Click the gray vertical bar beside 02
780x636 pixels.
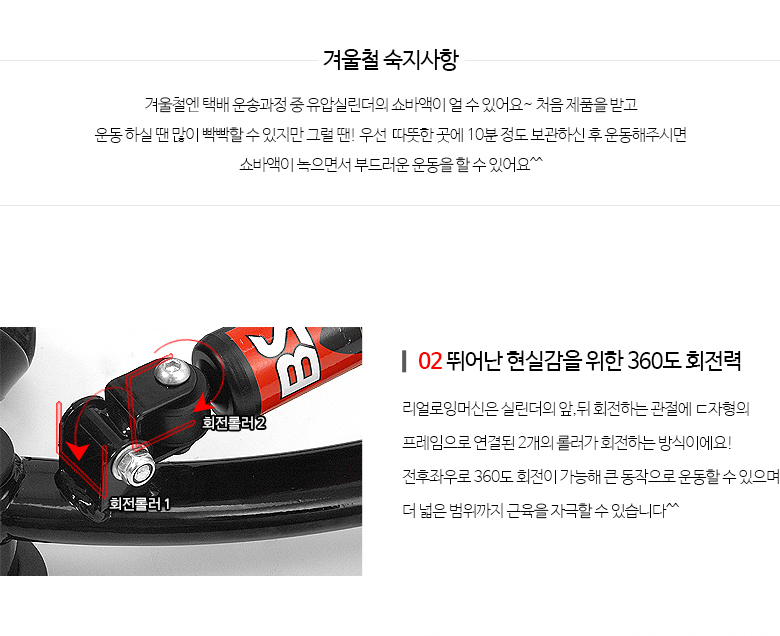coord(404,362)
